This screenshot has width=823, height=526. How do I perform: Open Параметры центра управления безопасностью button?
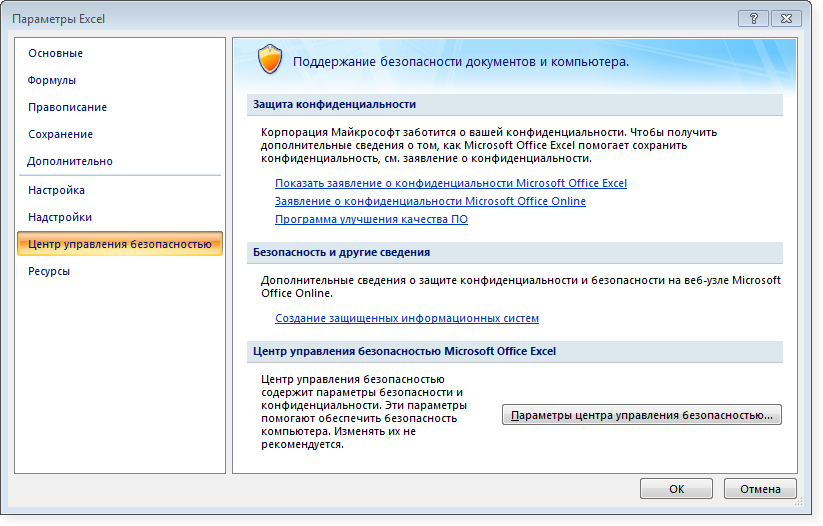[641, 415]
